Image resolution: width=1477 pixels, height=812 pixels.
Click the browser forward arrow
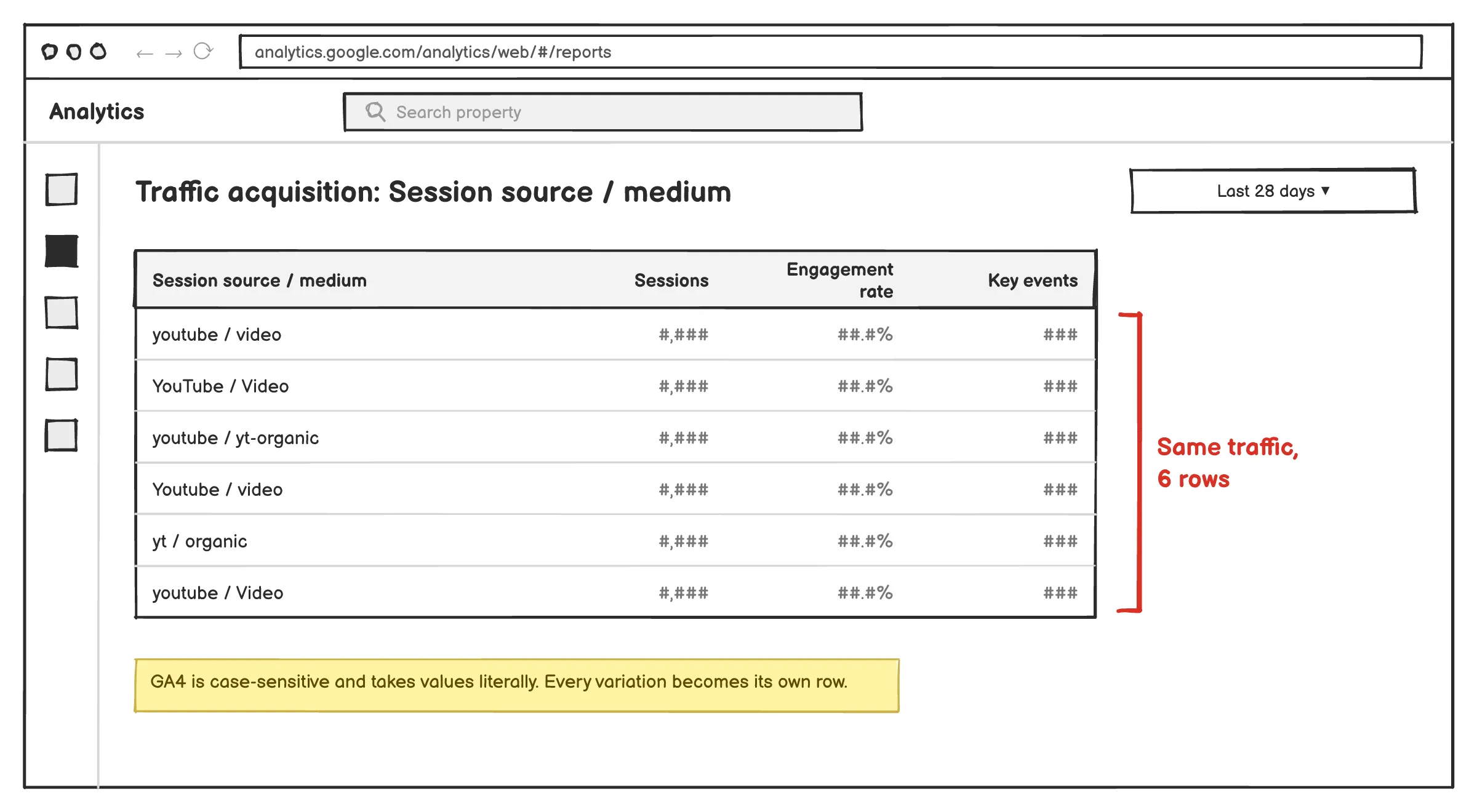[x=174, y=54]
